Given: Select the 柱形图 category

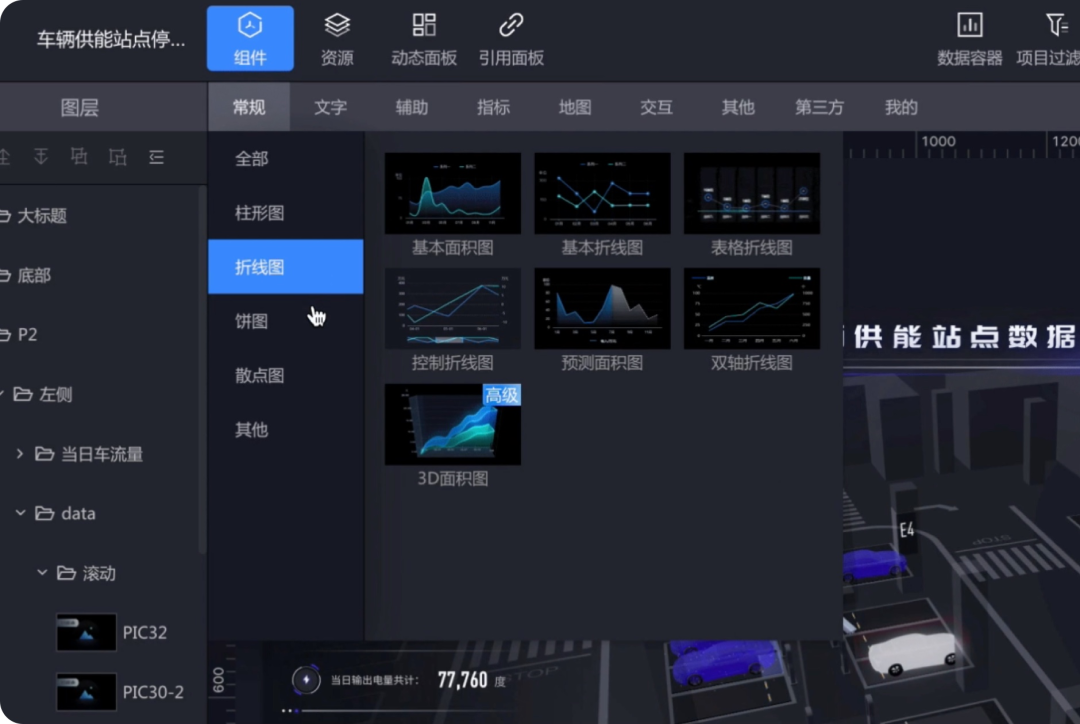Looking at the screenshot, I should point(286,213).
